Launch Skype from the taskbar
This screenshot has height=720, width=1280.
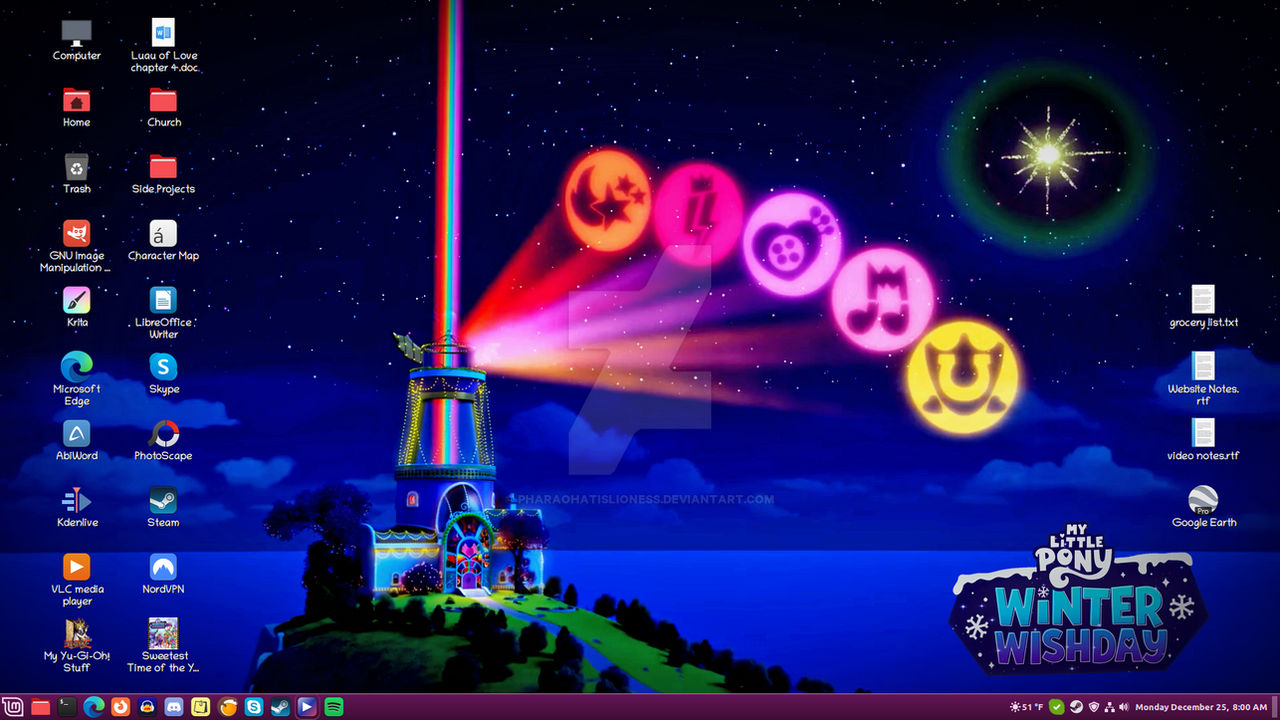pos(255,707)
